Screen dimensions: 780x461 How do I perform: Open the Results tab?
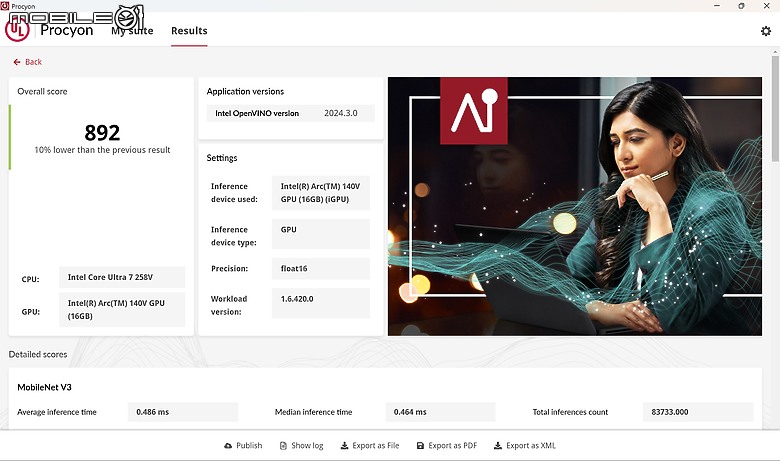point(189,31)
